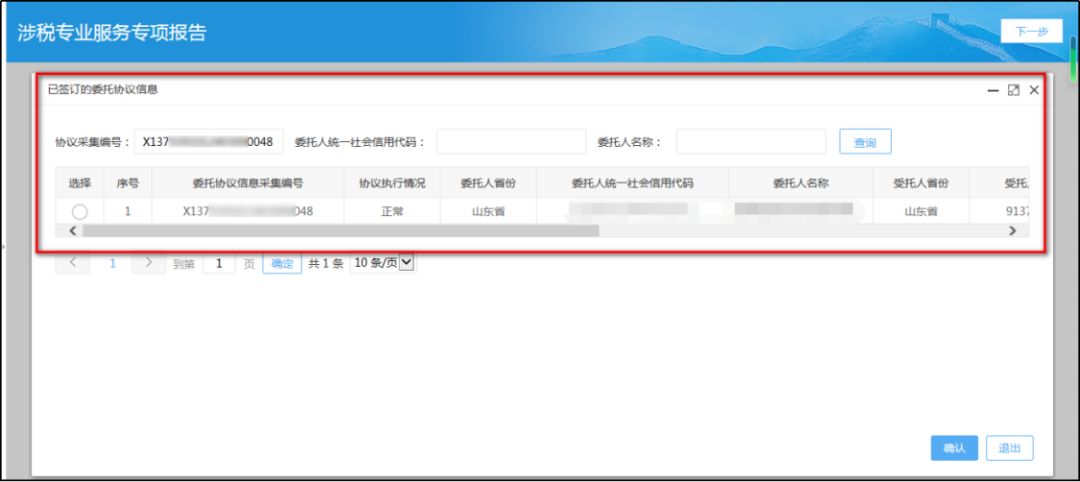Go to previous page with left chevron

click(x=73, y=262)
